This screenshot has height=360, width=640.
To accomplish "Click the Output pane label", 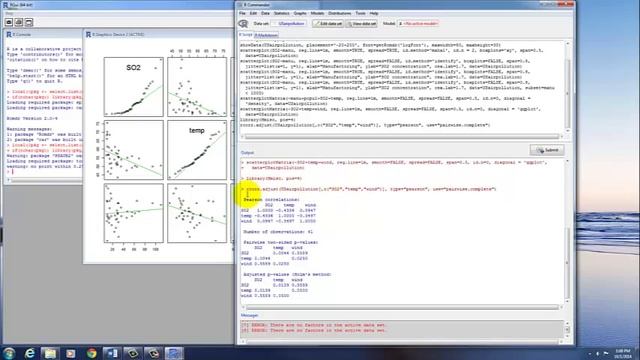I will (247, 153).
